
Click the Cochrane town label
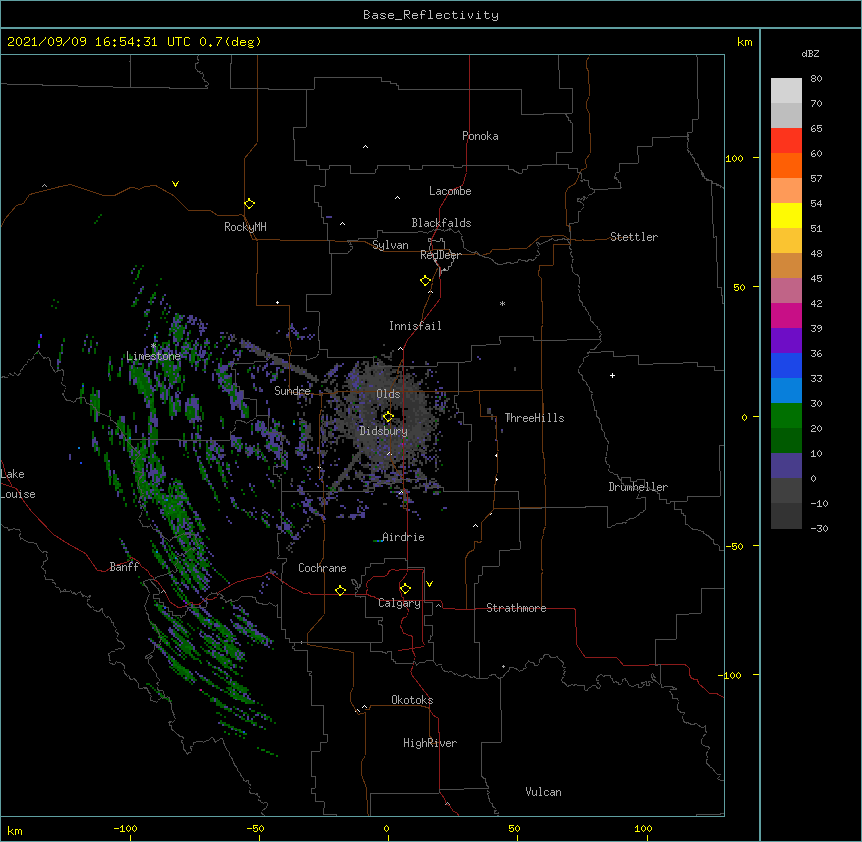coord(322,568)
